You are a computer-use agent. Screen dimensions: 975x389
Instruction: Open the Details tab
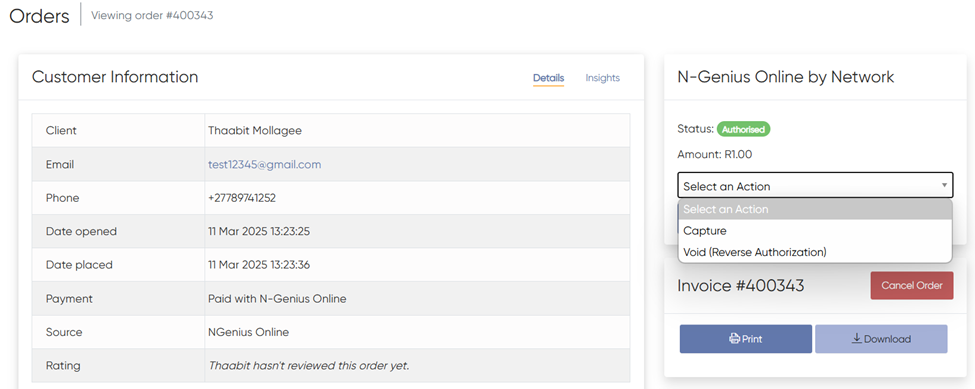548,78
